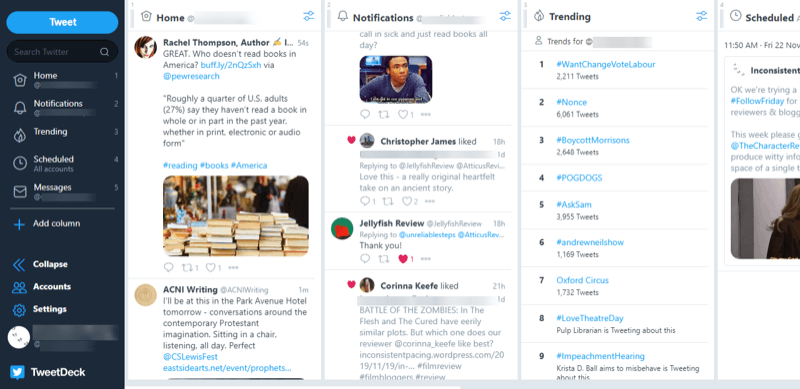Go to Messages column in sidebar
This screenshot has width=800, height=389.
pos(62,191)
